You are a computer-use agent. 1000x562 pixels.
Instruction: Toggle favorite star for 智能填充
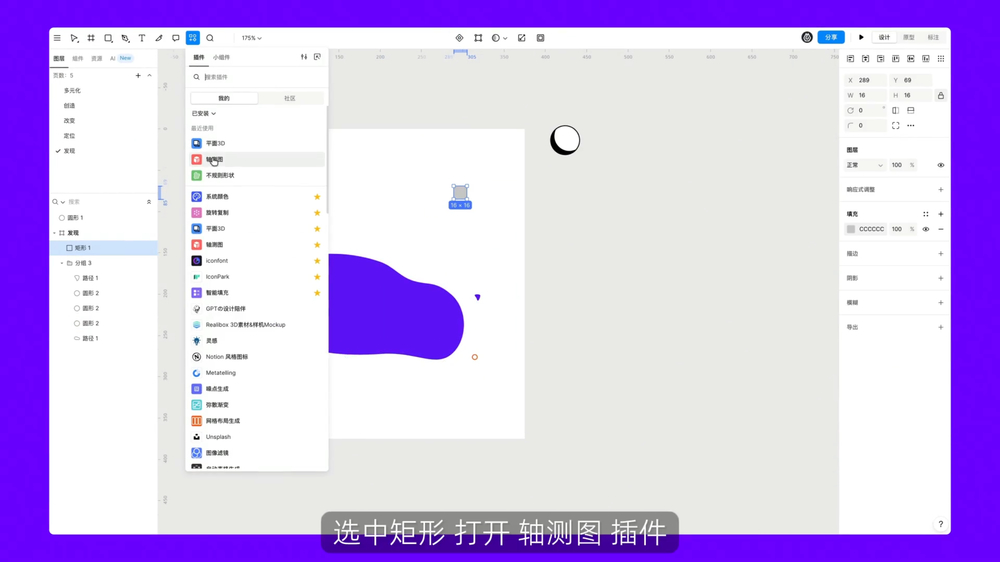[x=317, y=293]
